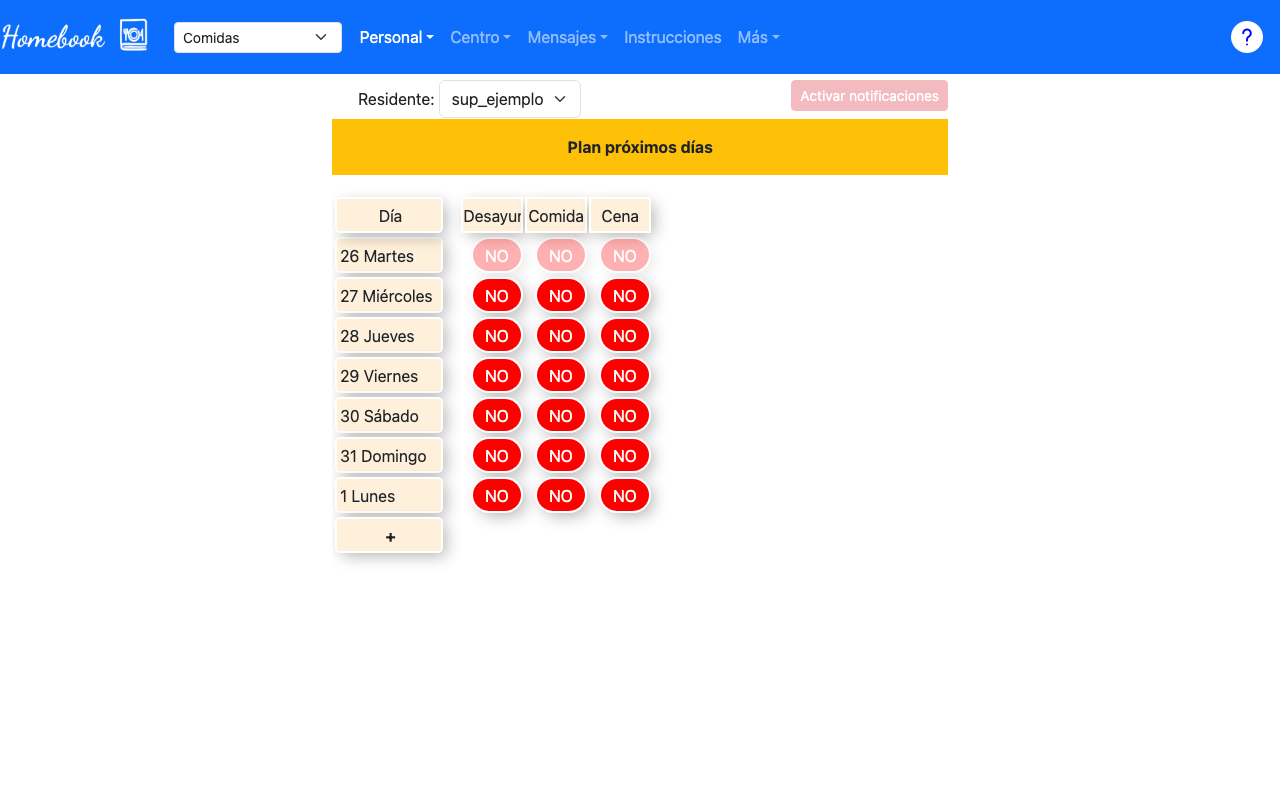Select the 29 Viernes day row
This screenshot has width=1280, height=800.
pos(390,376)
